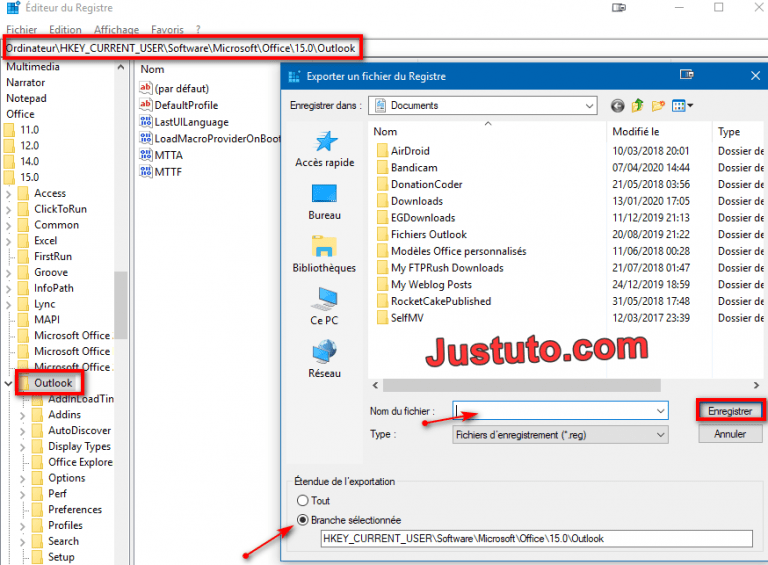768x565 pixels.
Task: Open Bibliothèques in the places bar
Action: click(324, 254)
